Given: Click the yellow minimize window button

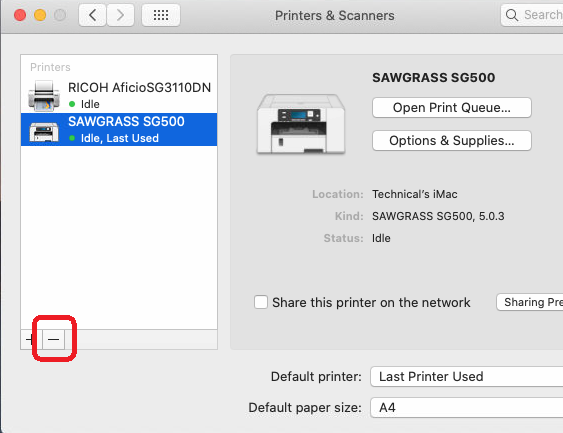Looking at the screenshot, I should (40, 15).
